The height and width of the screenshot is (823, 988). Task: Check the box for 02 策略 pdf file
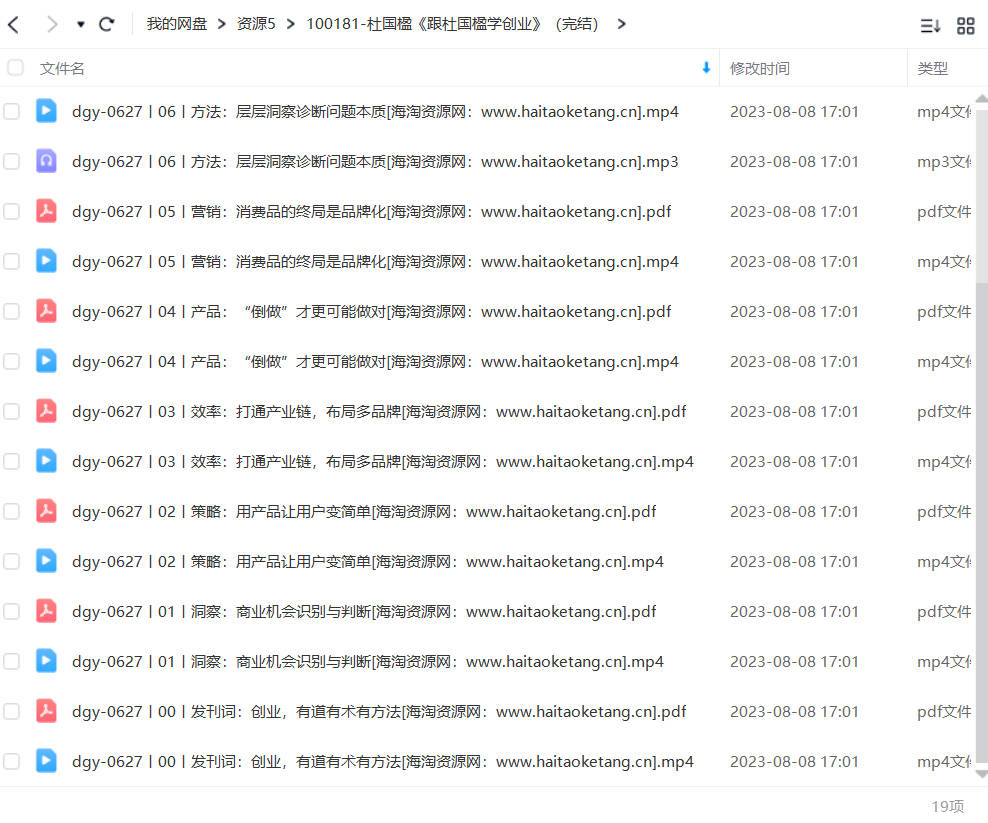(11, 511)
